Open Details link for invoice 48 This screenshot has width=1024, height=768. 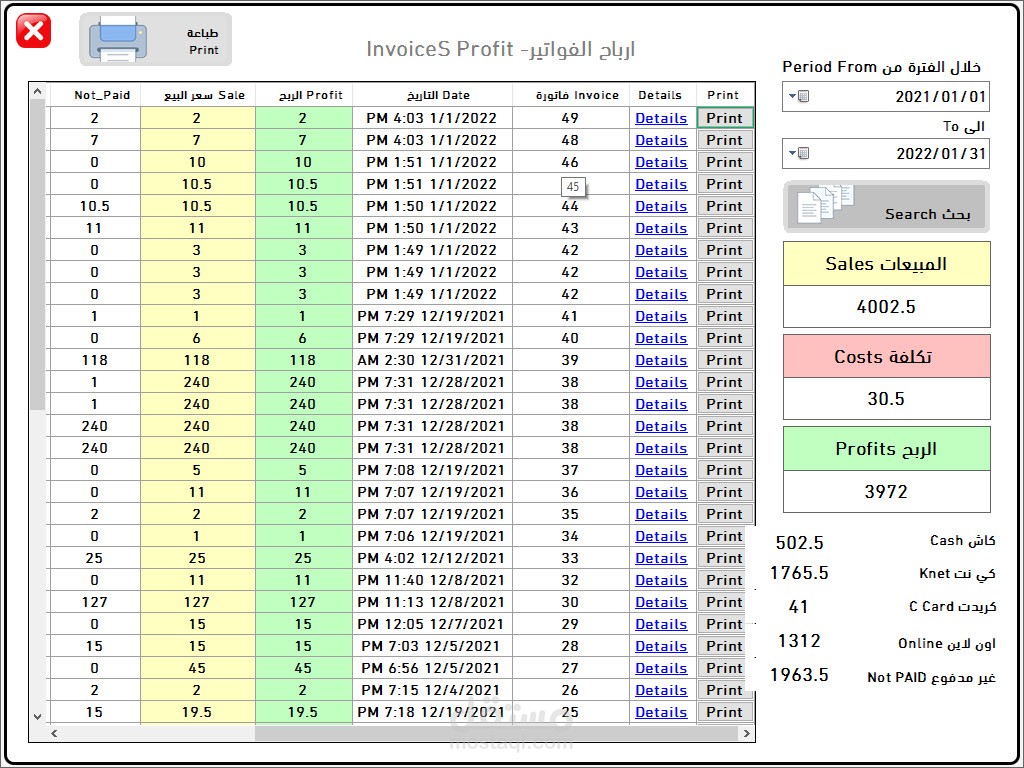(x=661, y=140)
